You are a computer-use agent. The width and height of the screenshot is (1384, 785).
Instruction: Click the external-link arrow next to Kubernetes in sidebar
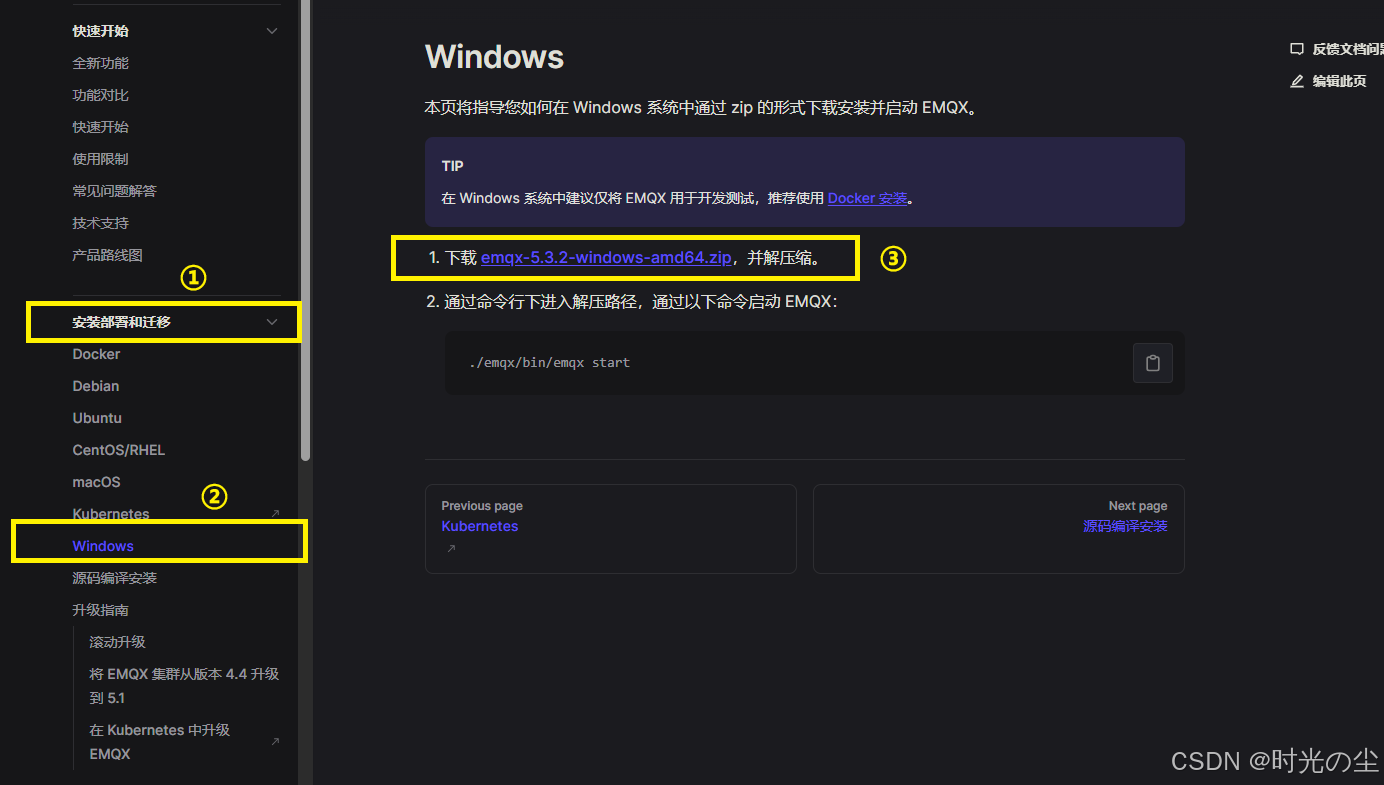(275, 514)
